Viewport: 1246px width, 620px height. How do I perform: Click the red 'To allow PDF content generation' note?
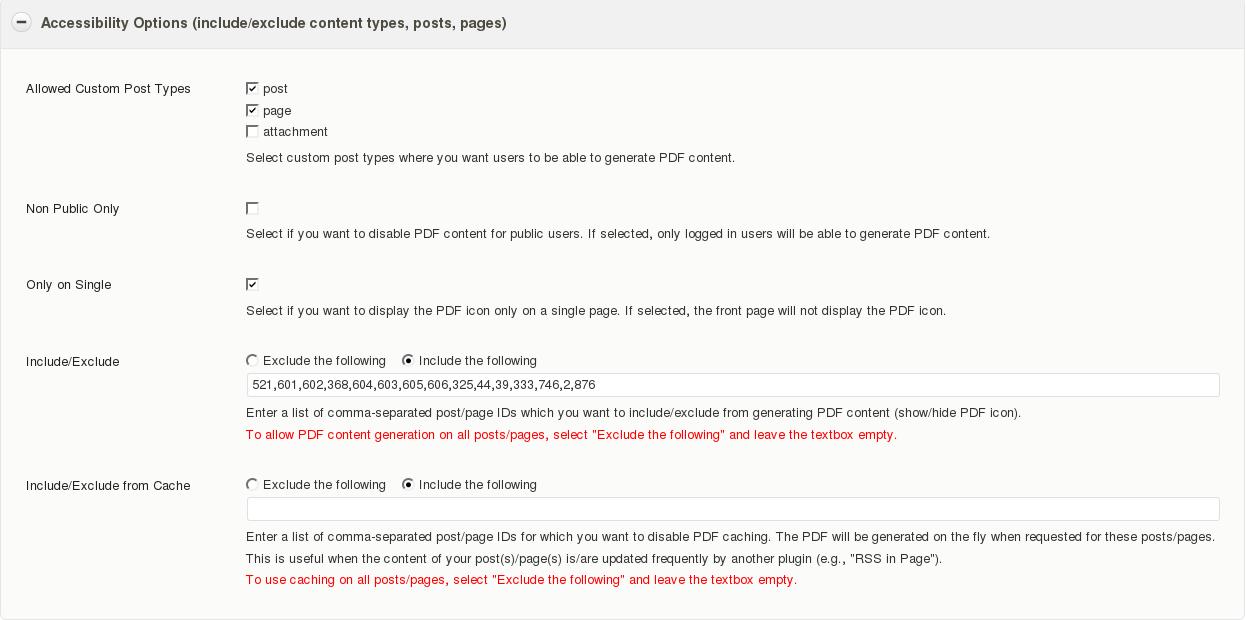click(571, 435)
